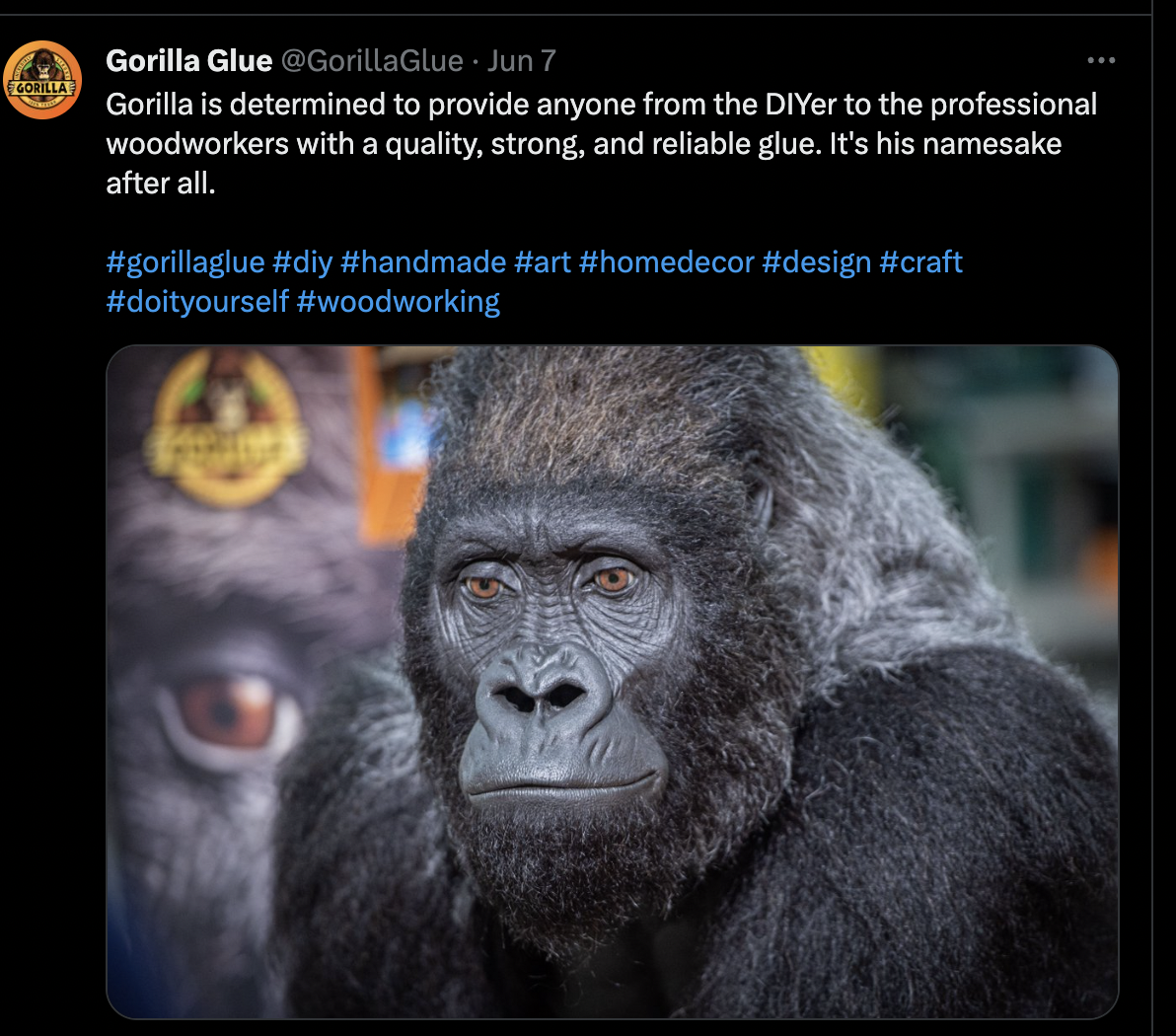Screen dimensions: 1176x1036
Task: Open the #doityourself hashtag
Action: [x=197, y=302]
